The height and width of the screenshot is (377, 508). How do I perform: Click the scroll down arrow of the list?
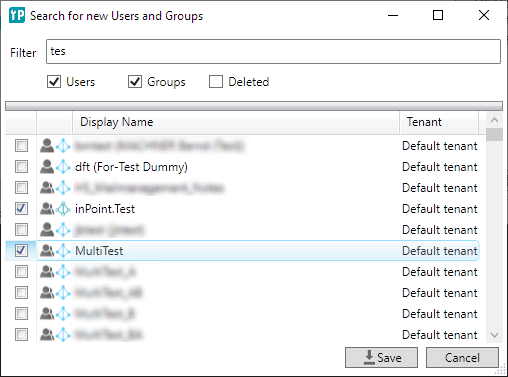[494, 335]
